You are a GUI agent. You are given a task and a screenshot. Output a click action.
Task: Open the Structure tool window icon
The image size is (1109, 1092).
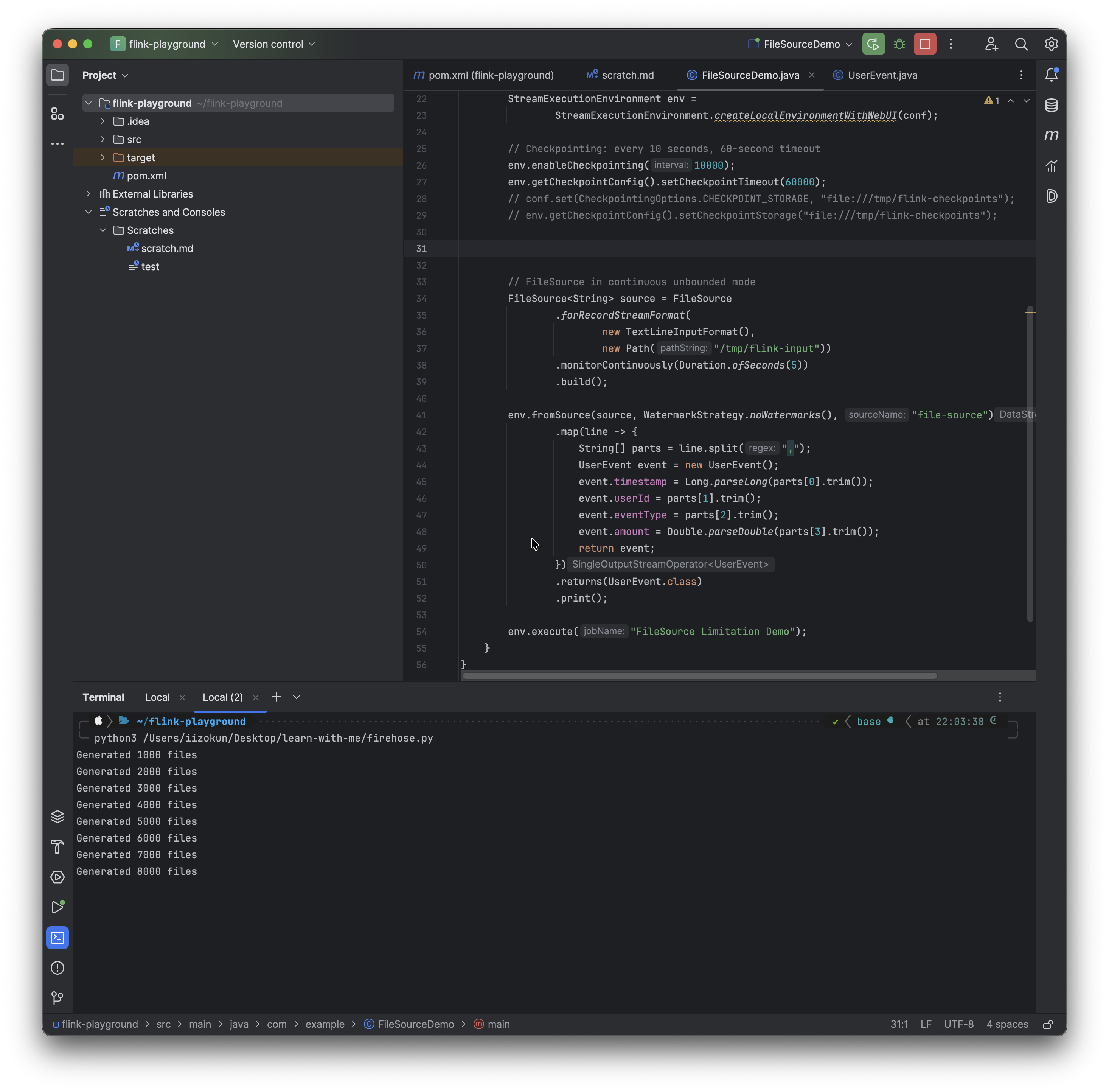(57, 114)
